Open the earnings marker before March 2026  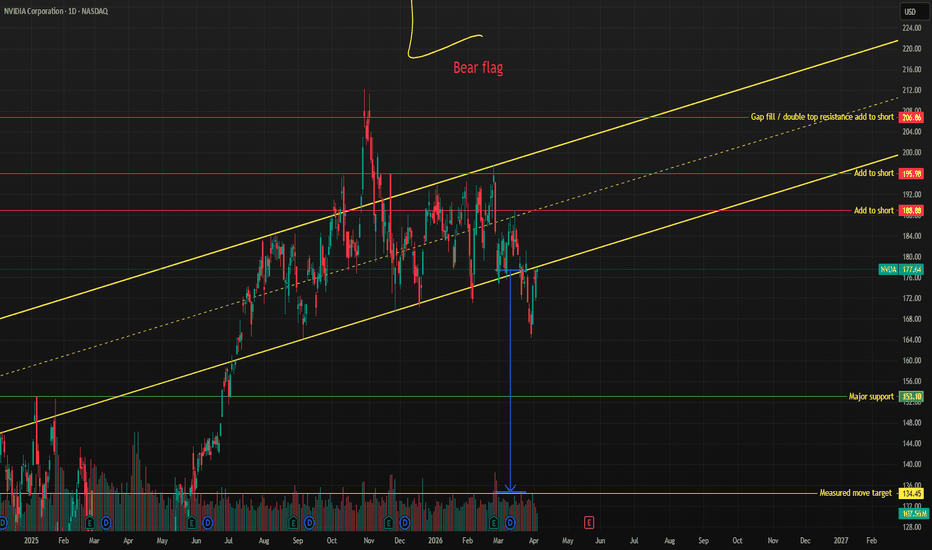coord(494,523)
